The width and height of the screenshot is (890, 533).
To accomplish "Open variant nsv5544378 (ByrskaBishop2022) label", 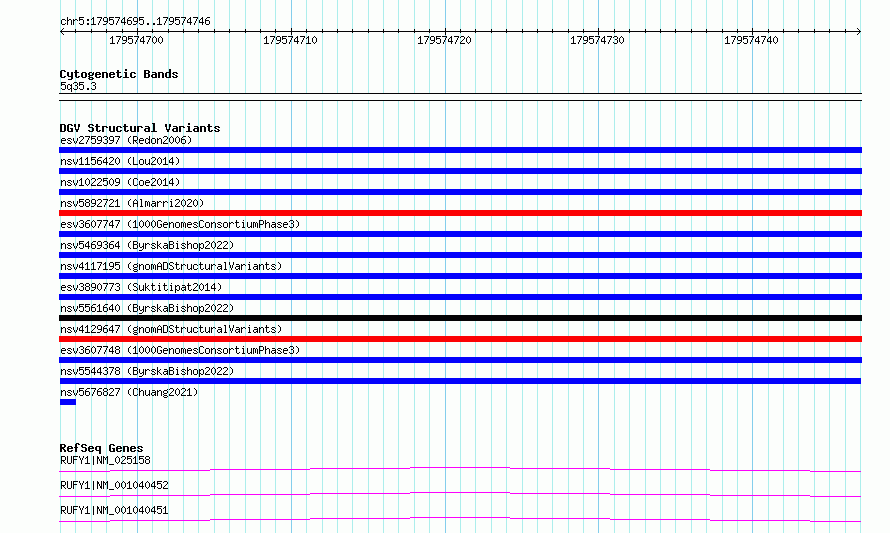I will pos(147,371).
